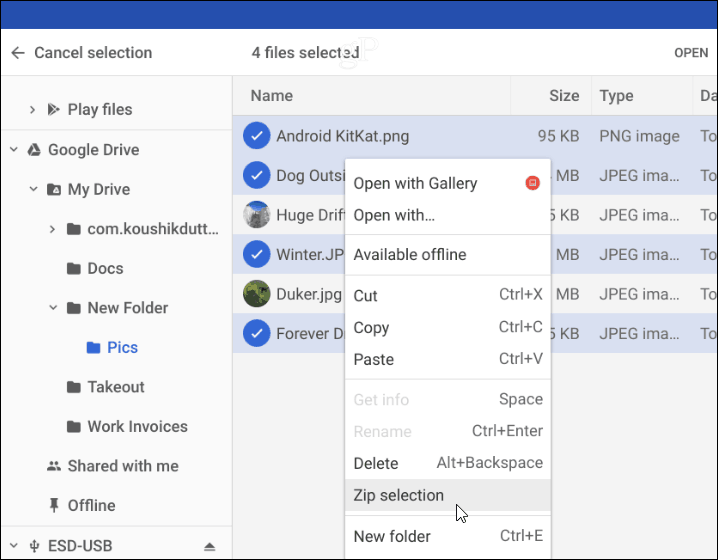Open the Pics folder in sidebar
Screen dimensions: 718x560
[x=122, y=348]
